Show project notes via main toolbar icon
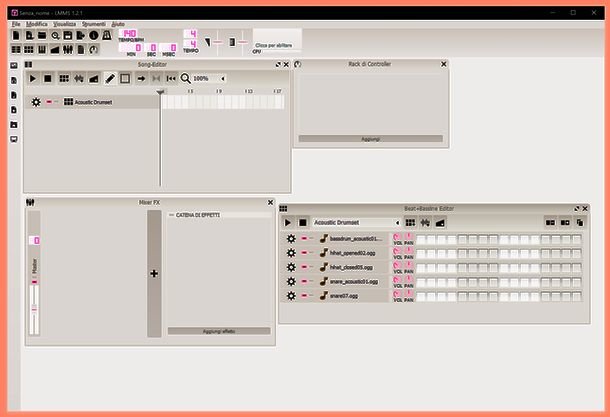This screenshot has width=610, height=417. [81, 49]
